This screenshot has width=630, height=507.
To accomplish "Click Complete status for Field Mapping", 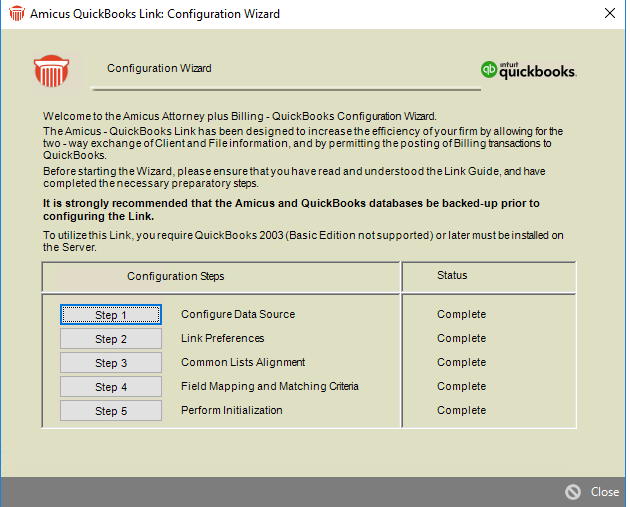I will point(462,386).
